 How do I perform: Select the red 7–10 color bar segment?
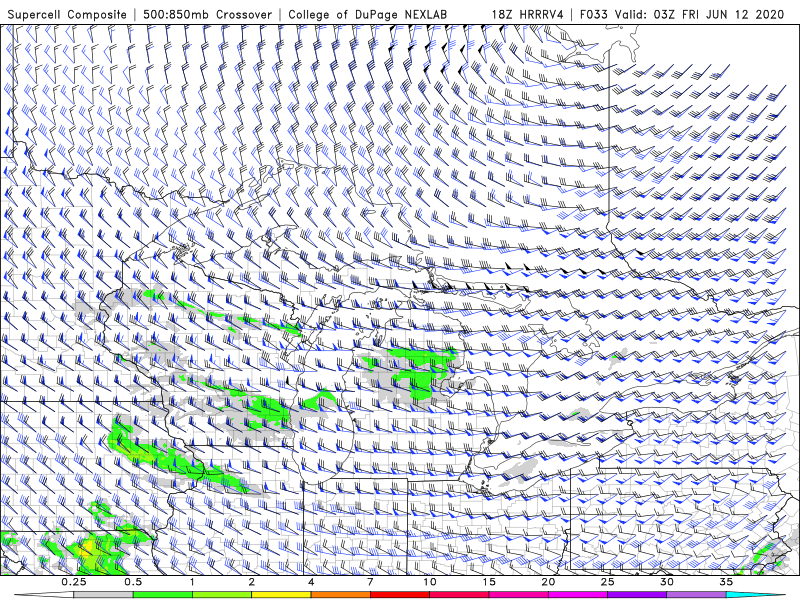pos(400,595)
